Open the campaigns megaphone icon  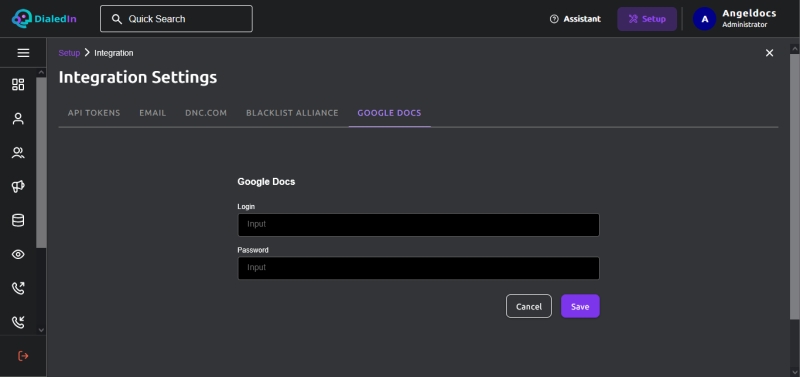click(x=18, y=187)
